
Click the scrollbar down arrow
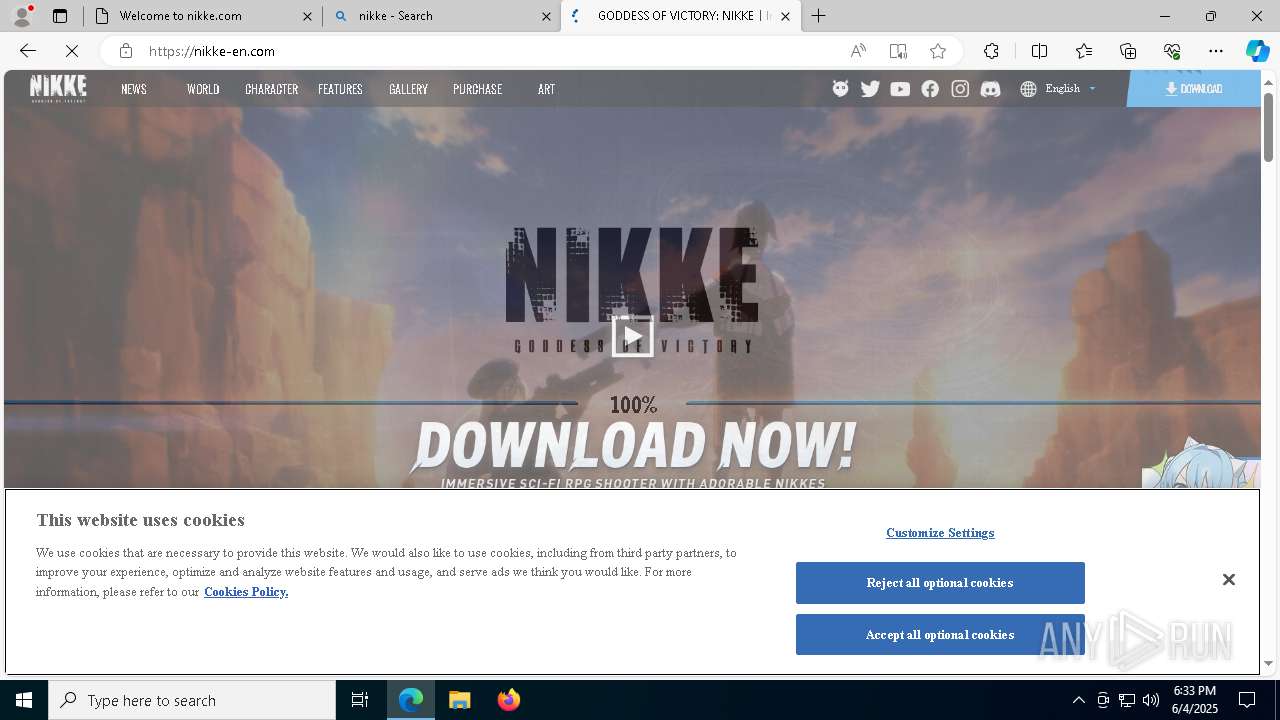[x=1269, y=663]
